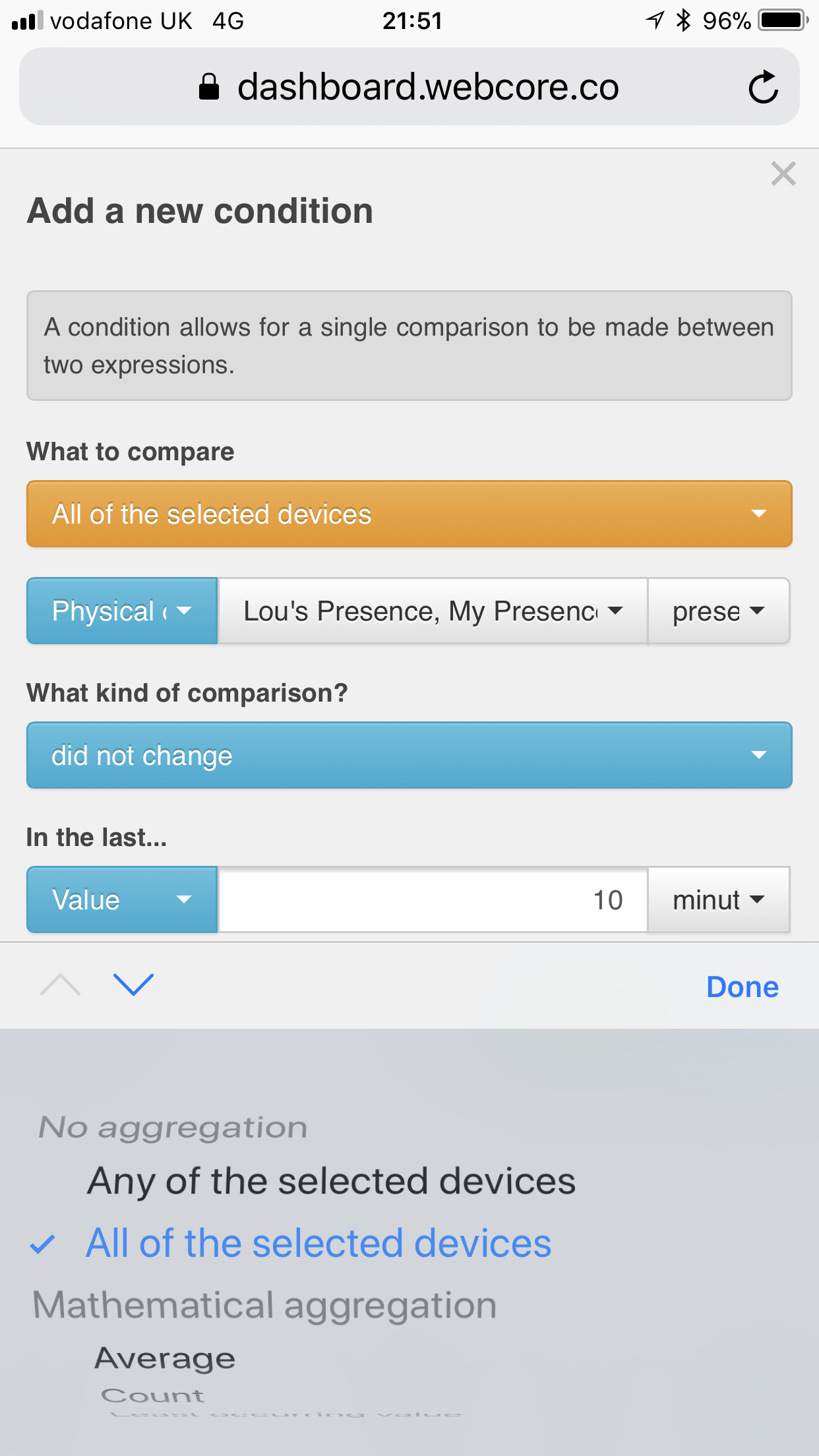The image size is (819, 1456).
Task: Tap the lock icon in address bar
Action: coord(209,87)
